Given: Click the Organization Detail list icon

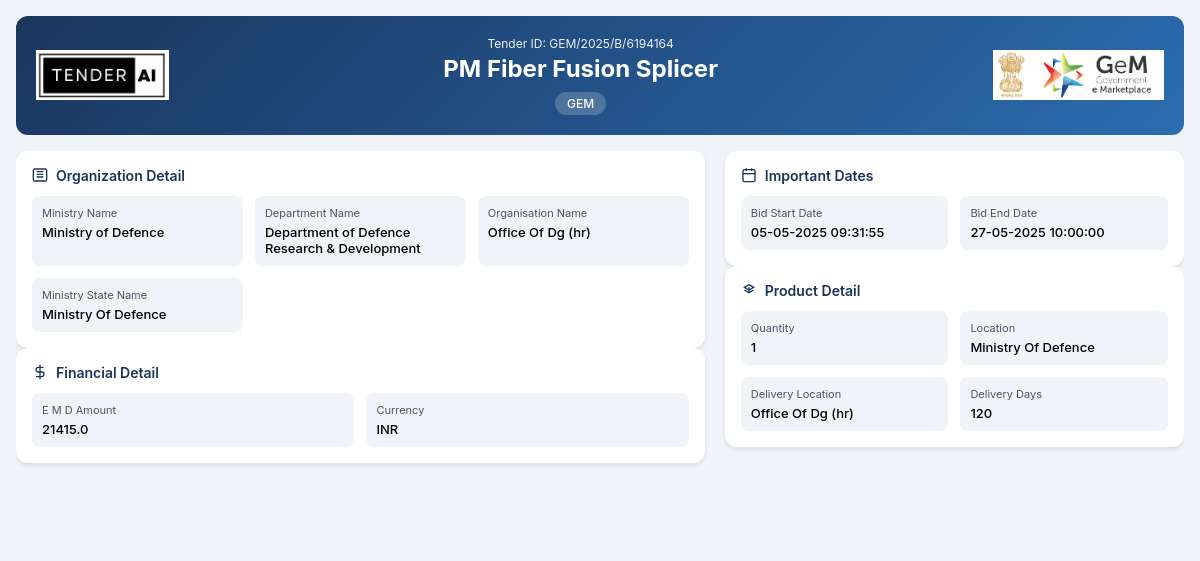Looking at the screenshot, I should [40, 175].
